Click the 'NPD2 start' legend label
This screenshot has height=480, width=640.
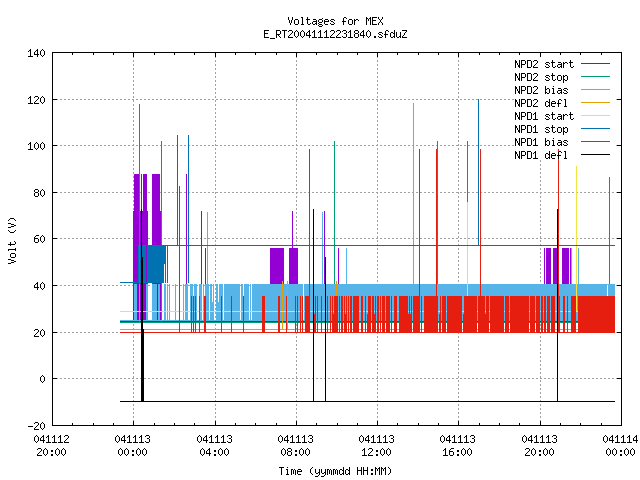[544, 64]
